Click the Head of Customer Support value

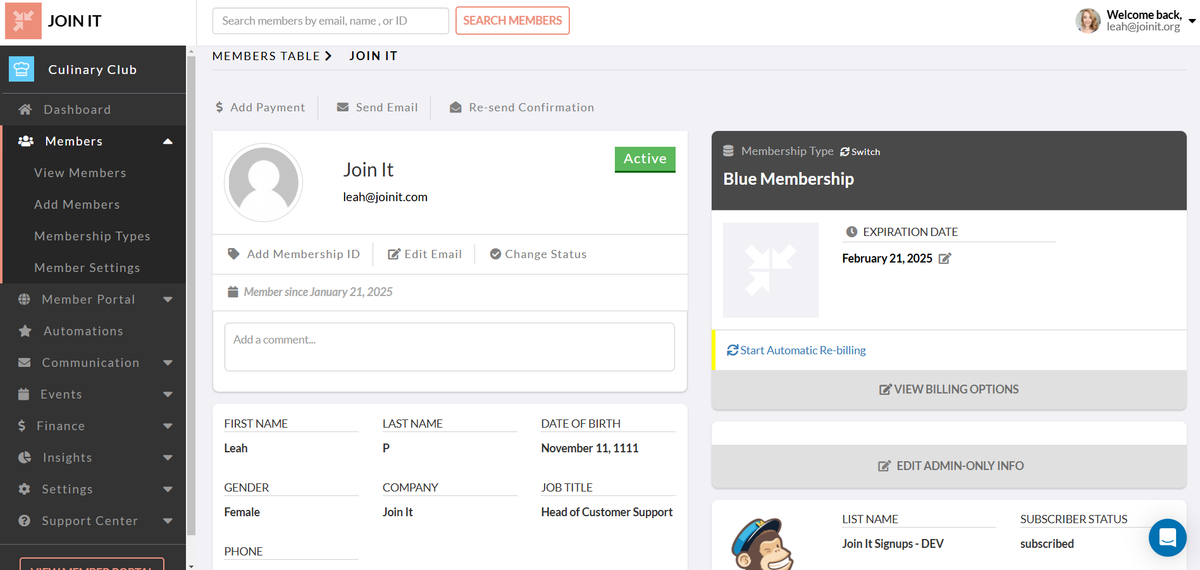(607, 512)
